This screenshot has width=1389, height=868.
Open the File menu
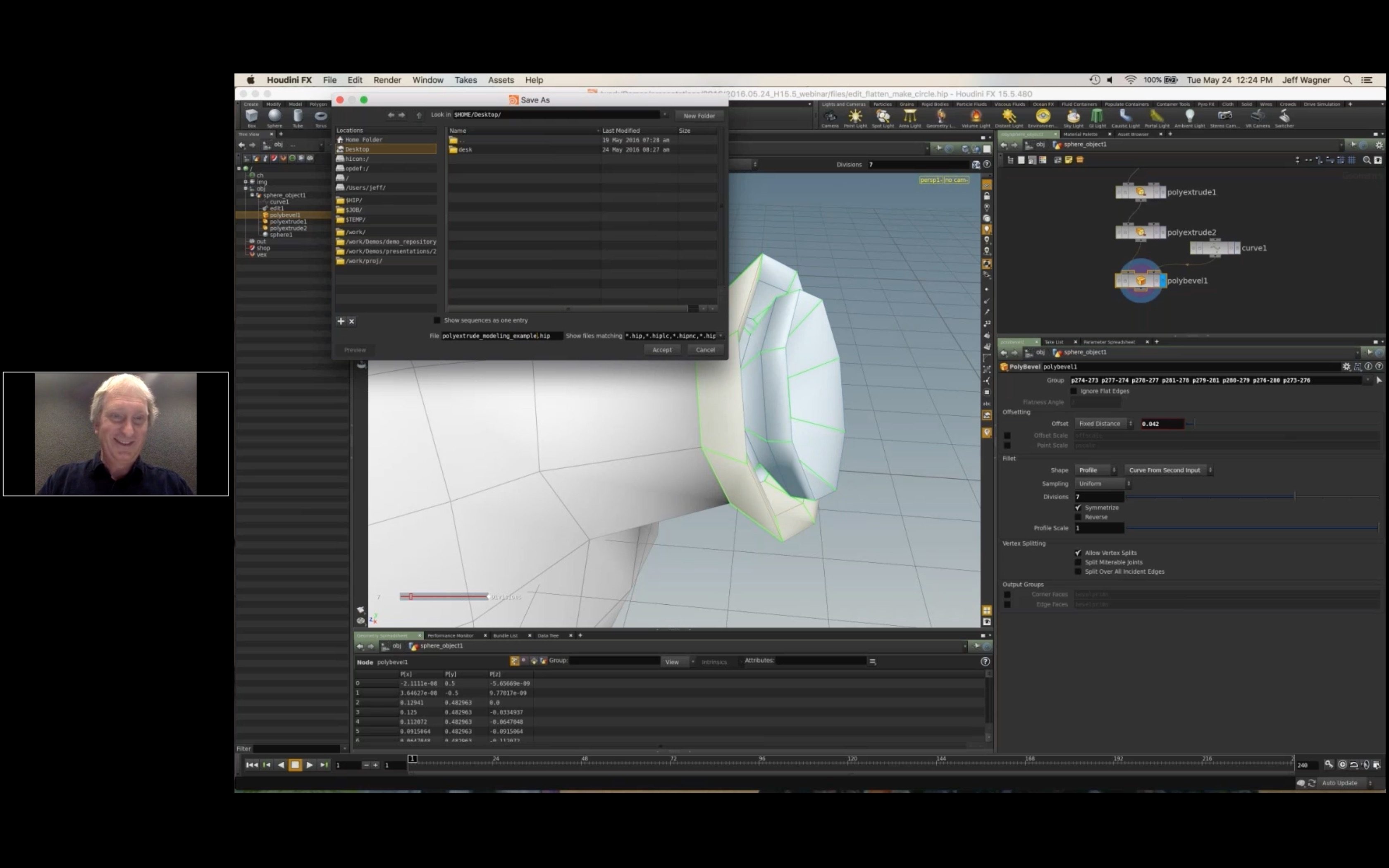pyautogui.click(x=329, y=80)
